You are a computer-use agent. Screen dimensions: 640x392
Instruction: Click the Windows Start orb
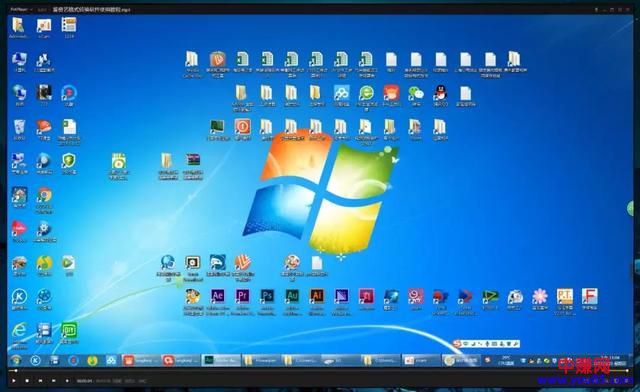[16, 361]
